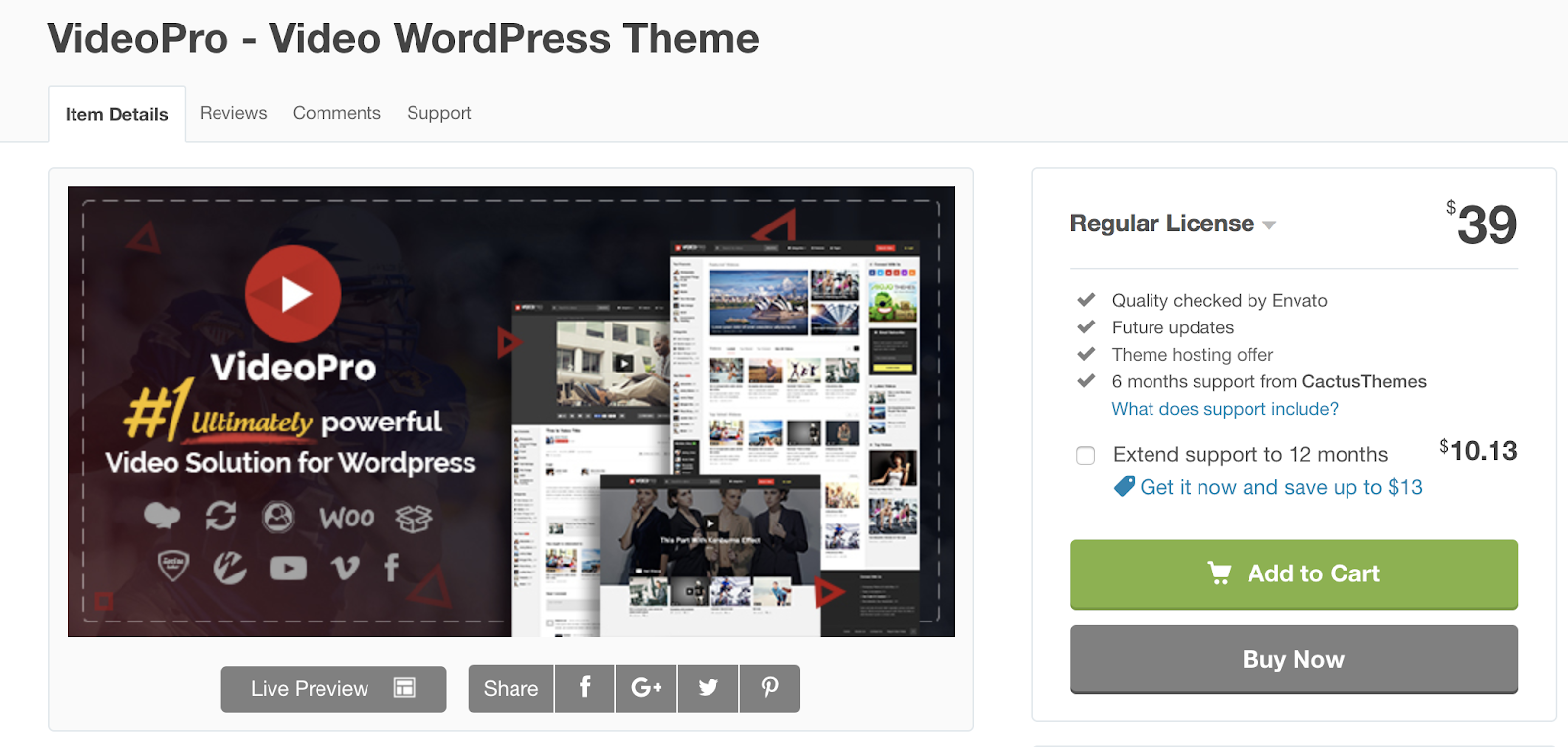
Task: Click the shield badge icon in banner
Action: (x=173, y=565)
